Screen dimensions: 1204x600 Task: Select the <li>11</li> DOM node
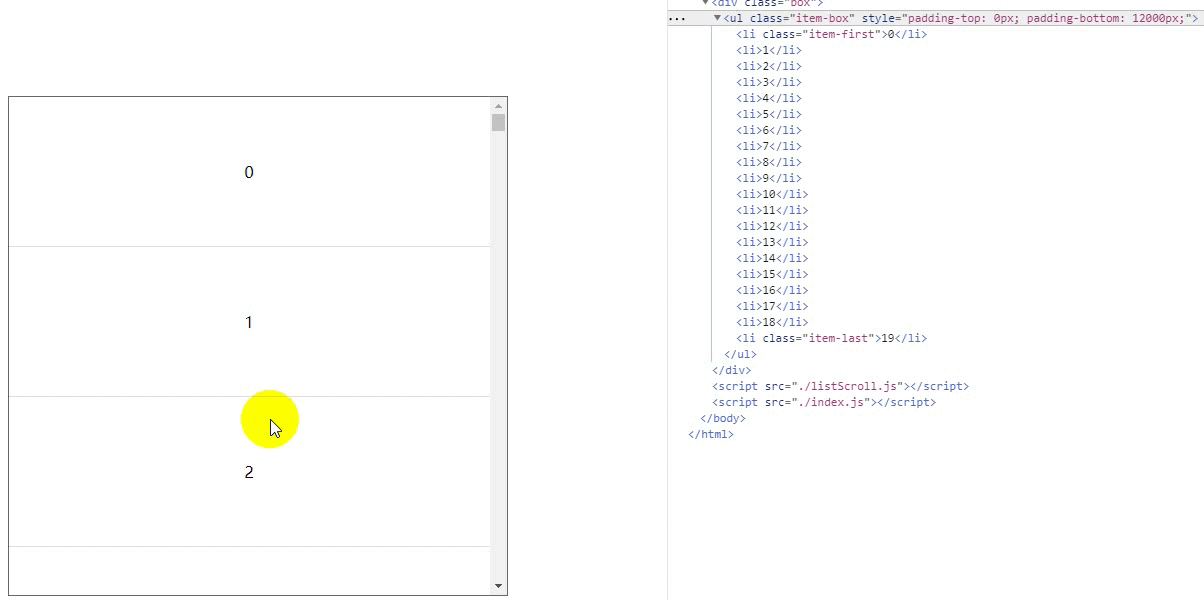(x=772, y=210)
